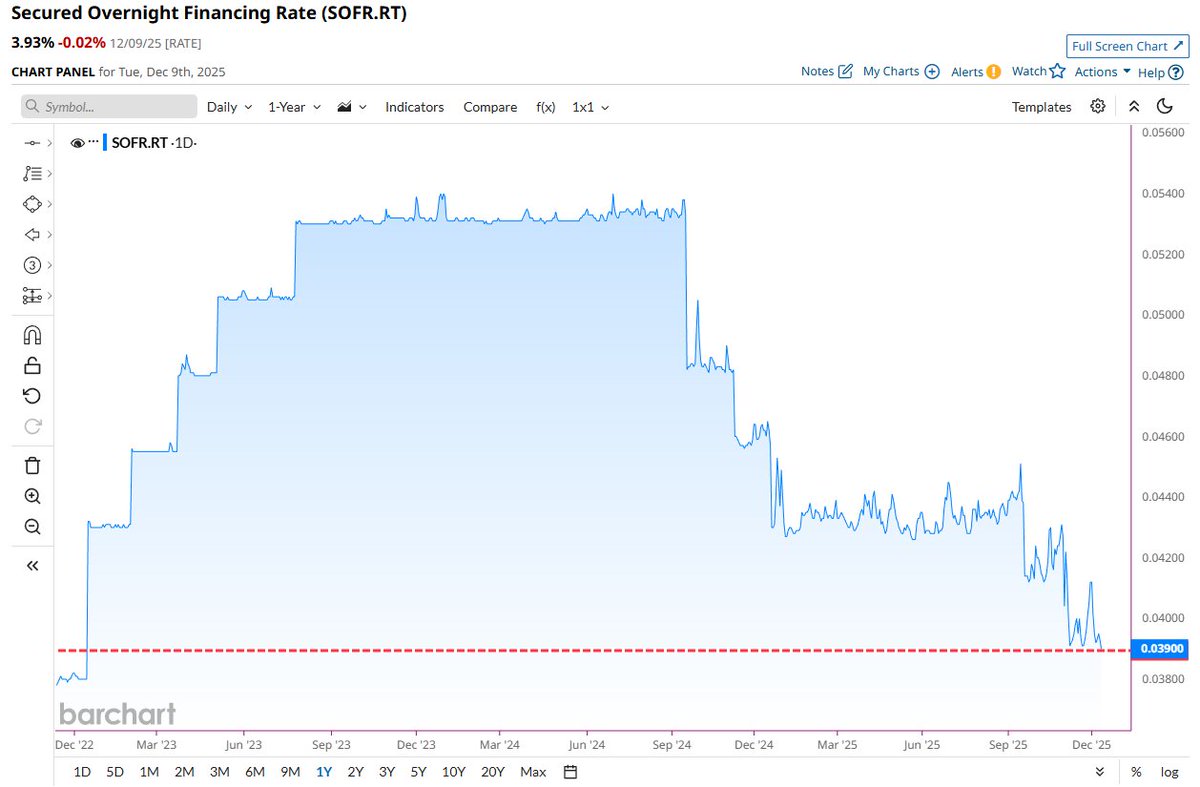
Task: Open the custom date range calendar
Action: pos(570,772)
